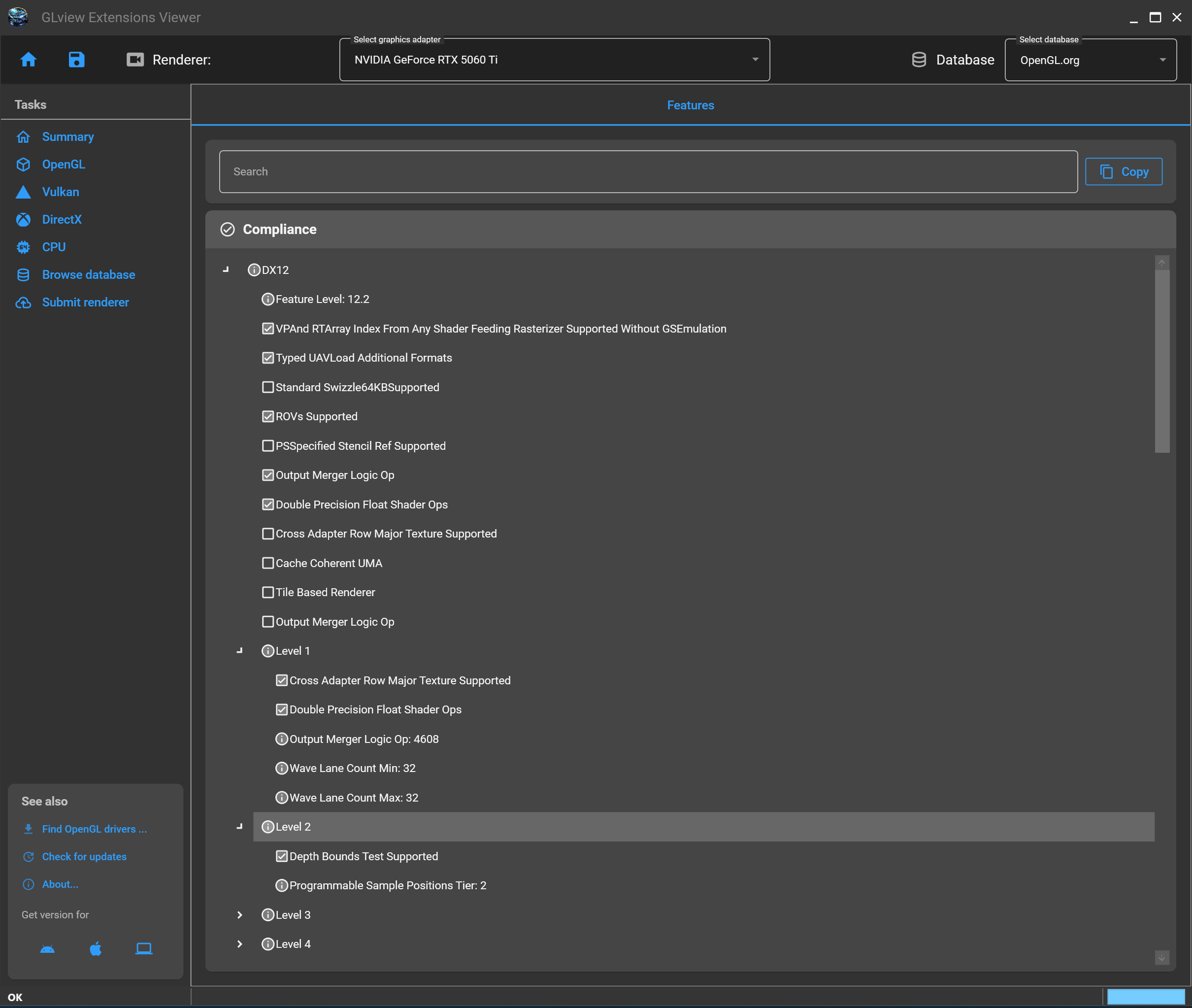Open the graphics adapter dropdown
1192x1008 pixels.
click(x=554, y=60)
